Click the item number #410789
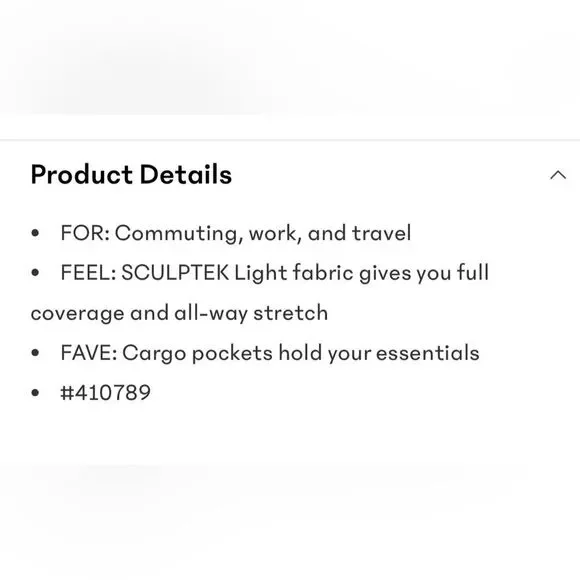Image resolution: width=580 pixels, height=580 pixels. coord(105,392)
